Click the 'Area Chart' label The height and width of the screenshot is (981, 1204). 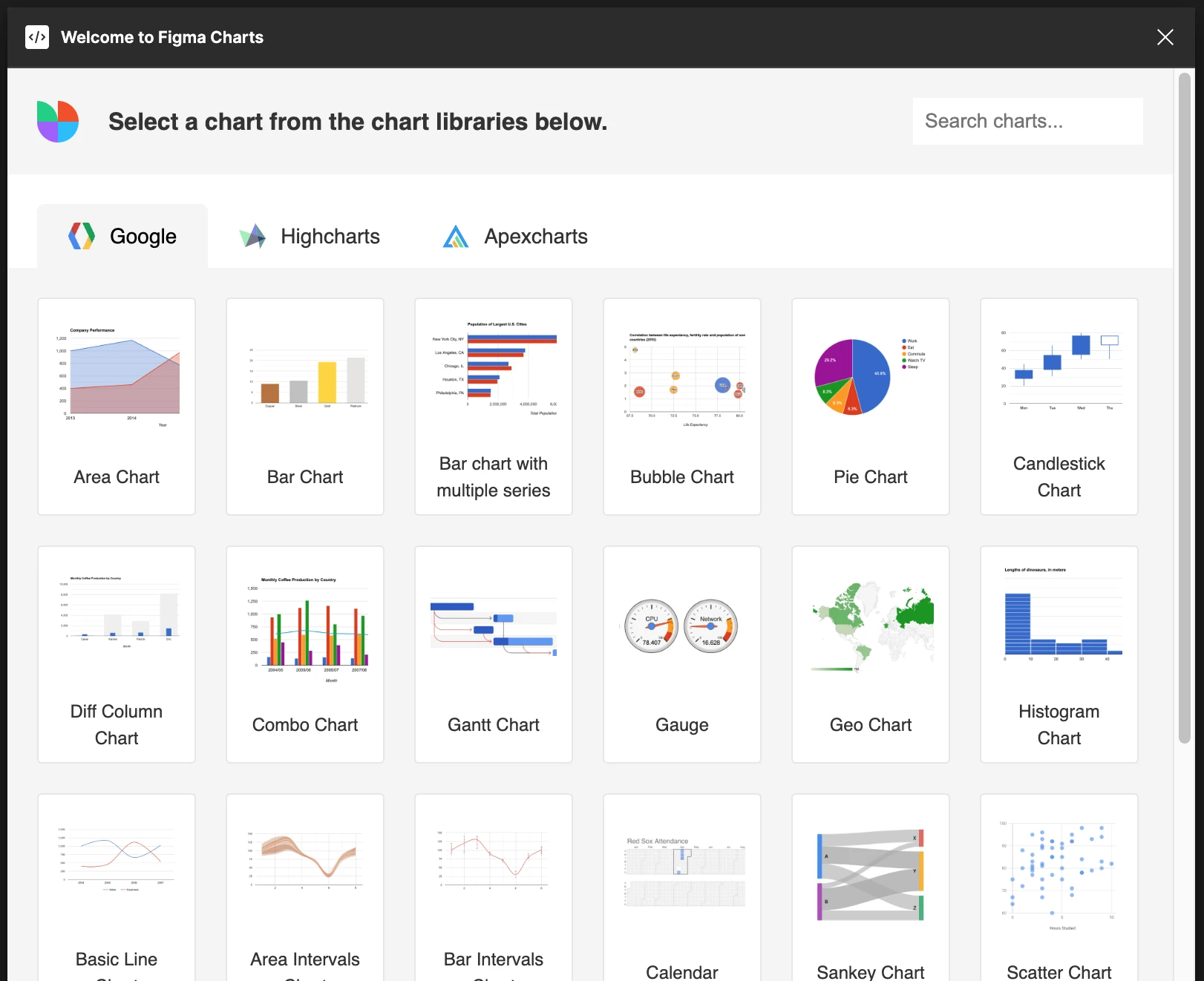(117, 477)
